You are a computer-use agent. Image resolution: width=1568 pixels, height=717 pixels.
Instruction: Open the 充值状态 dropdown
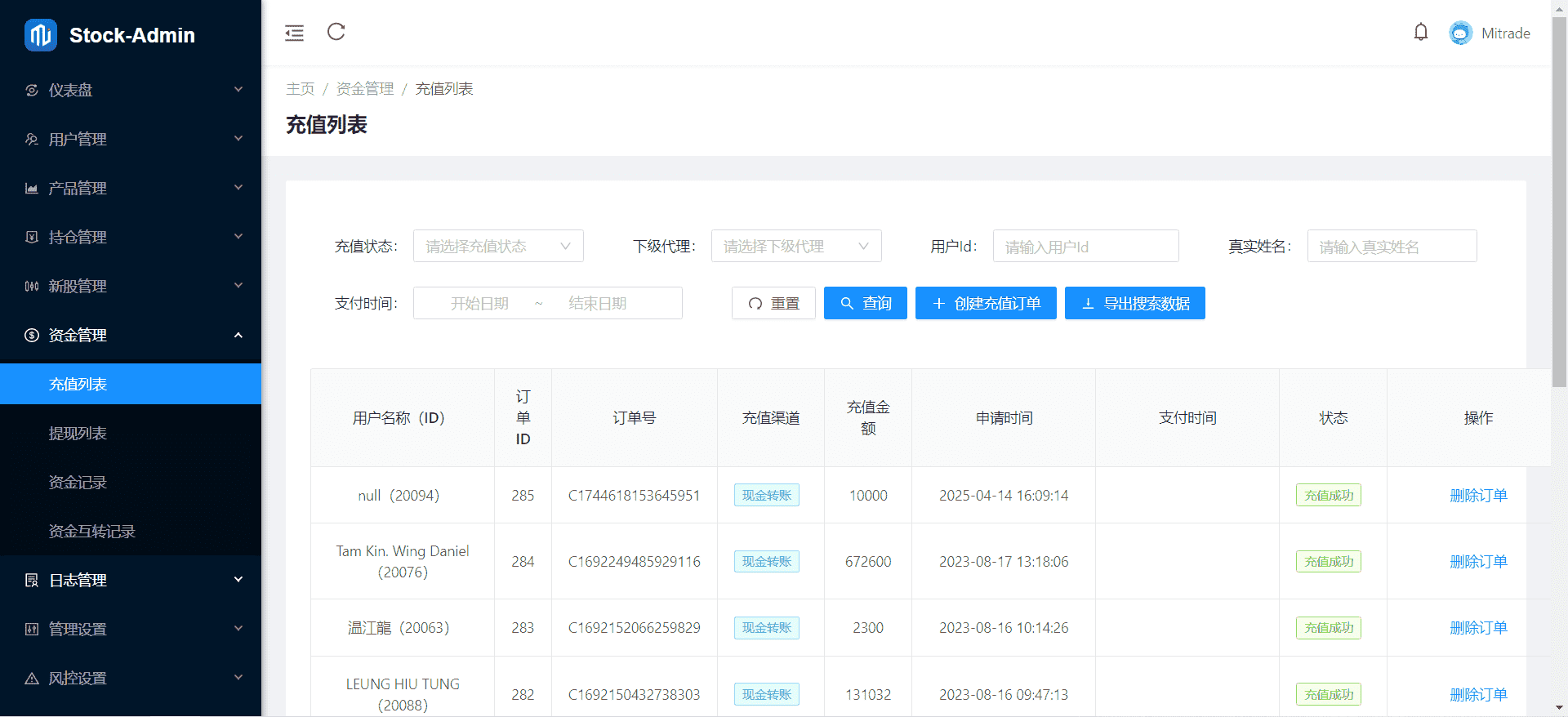[498, 247]
